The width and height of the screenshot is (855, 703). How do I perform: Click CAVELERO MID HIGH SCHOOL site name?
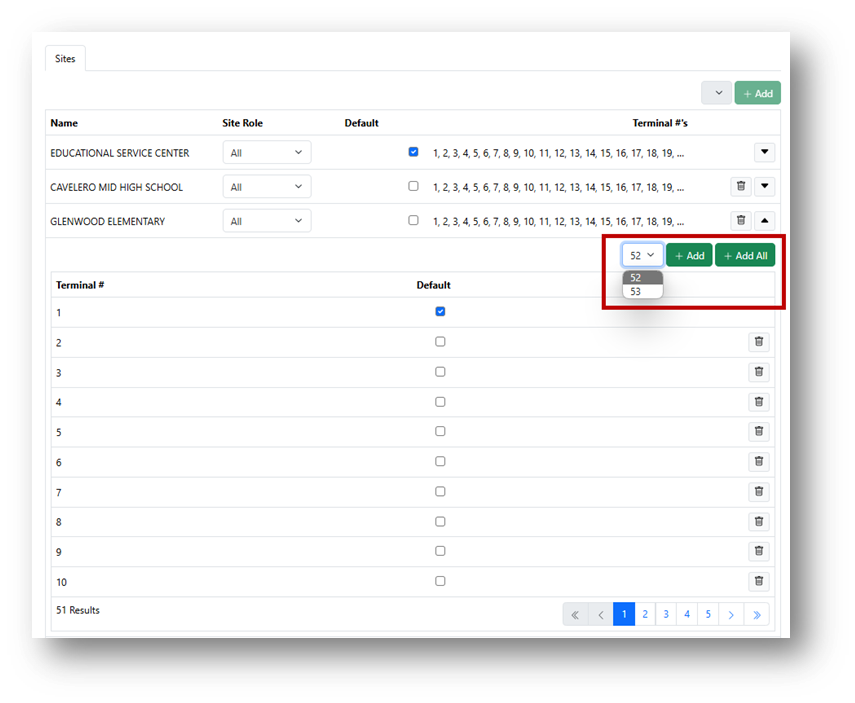[117, 188]
